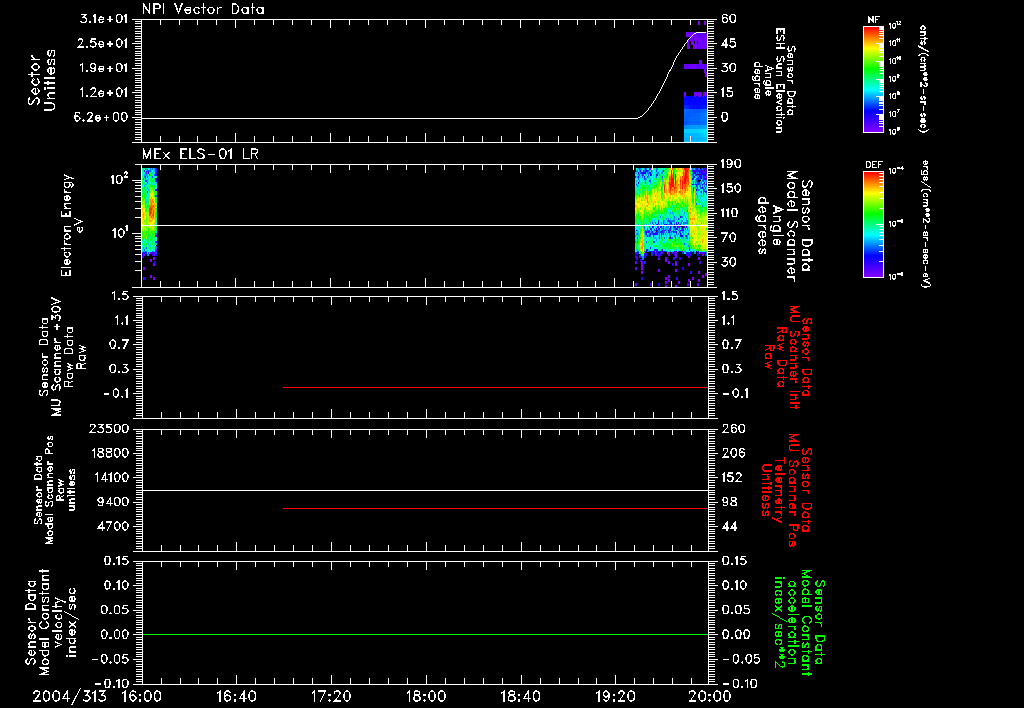Click the 16:40 time tick label
1024x708 pixels.
236,696
